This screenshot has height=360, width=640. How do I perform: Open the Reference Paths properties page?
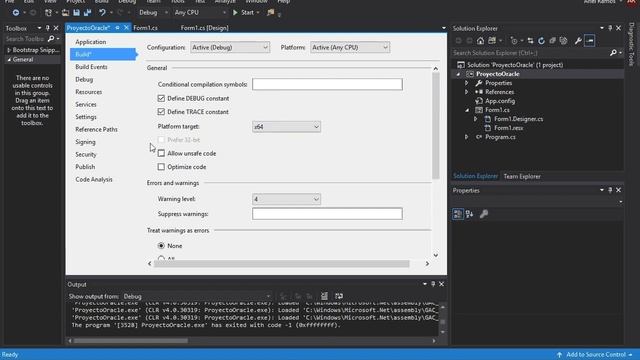[96, 129]
